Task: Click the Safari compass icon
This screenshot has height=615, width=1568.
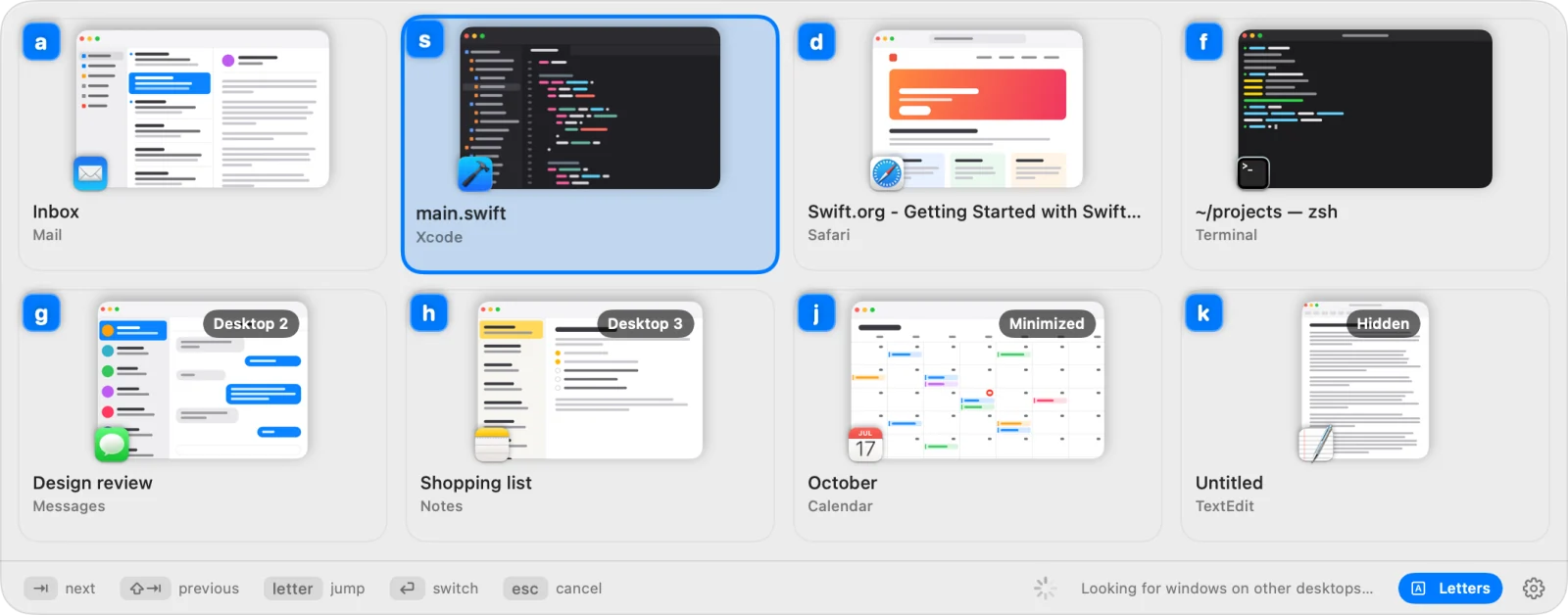Action: click(x=887, y=173)
